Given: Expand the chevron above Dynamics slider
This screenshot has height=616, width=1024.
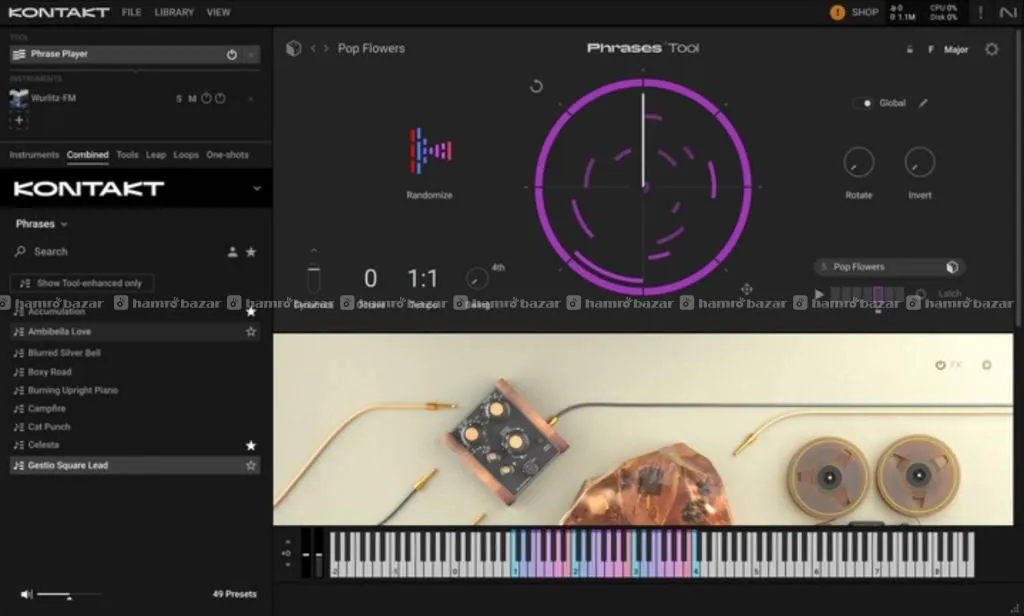Looking at the screenshot, I should click(x=313, y=251).
